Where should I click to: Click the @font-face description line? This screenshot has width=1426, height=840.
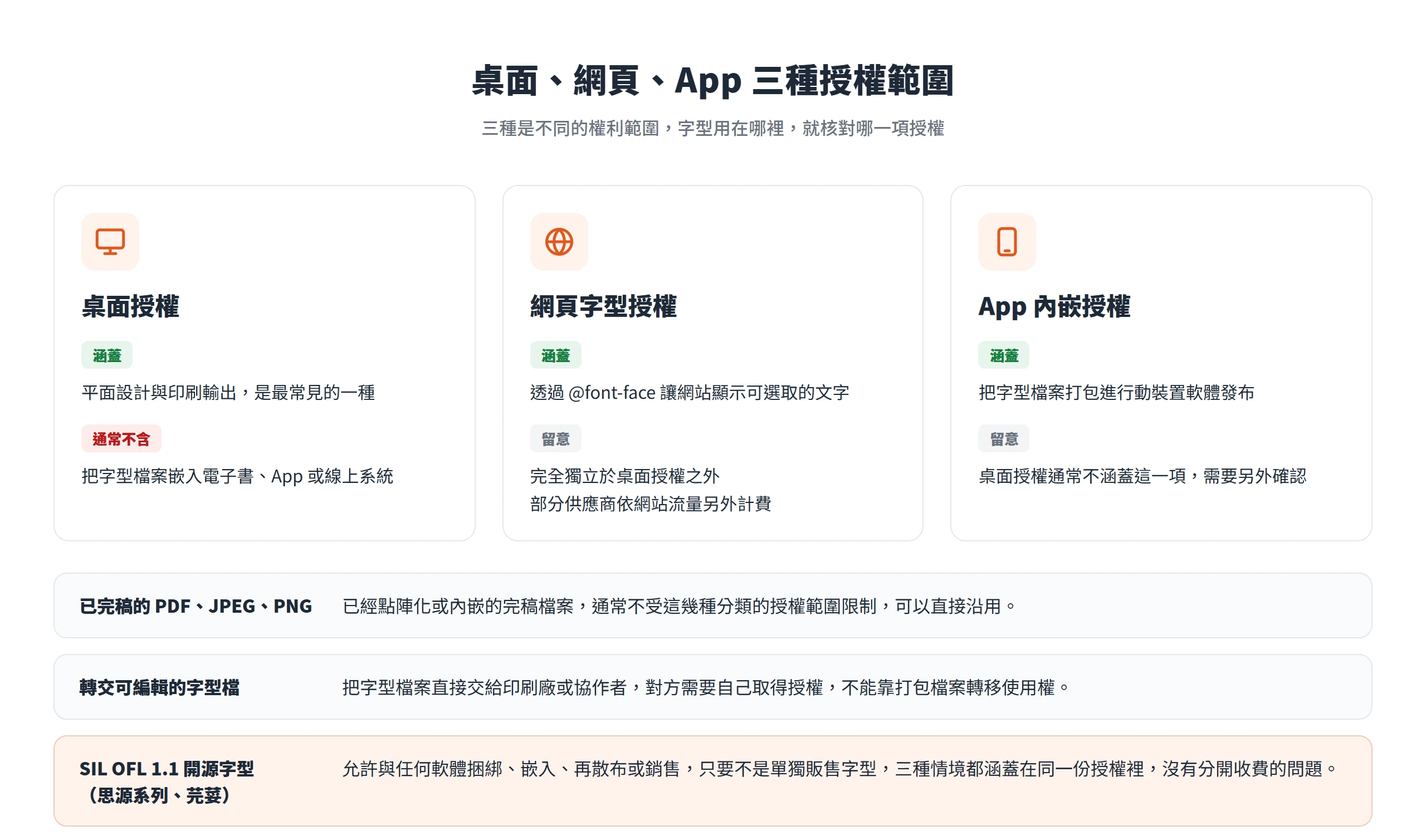click(690, 392)
